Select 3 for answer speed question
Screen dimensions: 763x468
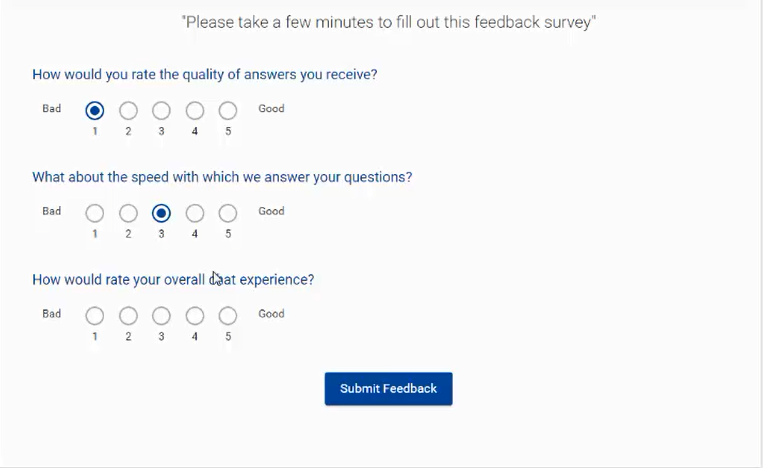coord(161,213)
